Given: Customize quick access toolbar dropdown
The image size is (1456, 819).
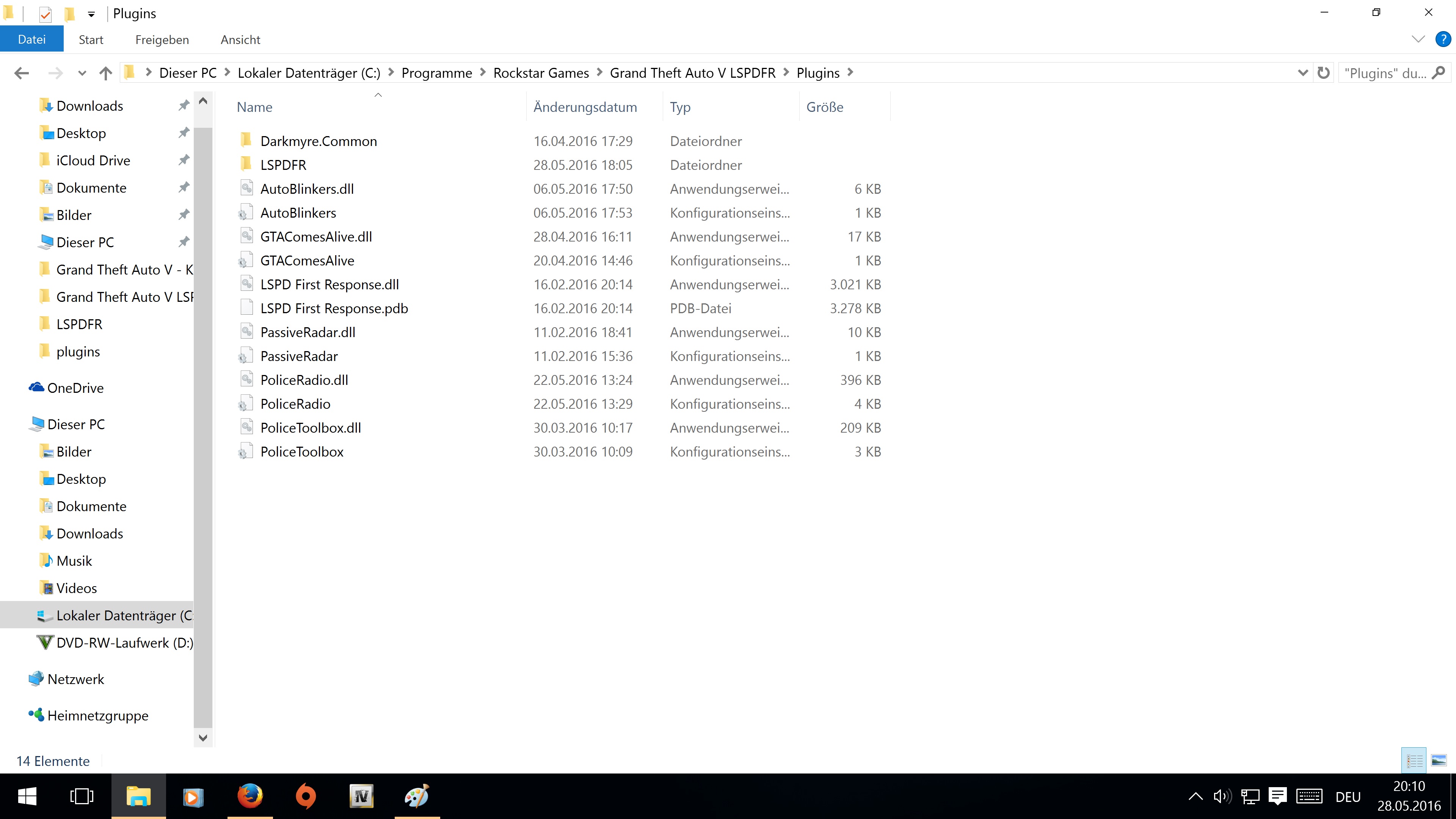Looking at the screenshot, I should point(91,14).
